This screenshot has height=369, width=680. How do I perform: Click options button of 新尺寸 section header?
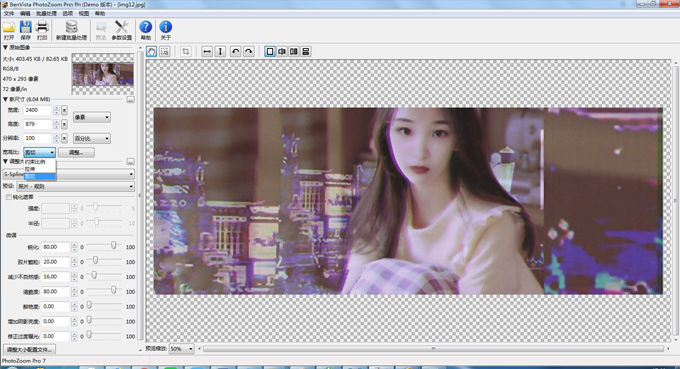(x=130, y=100)
